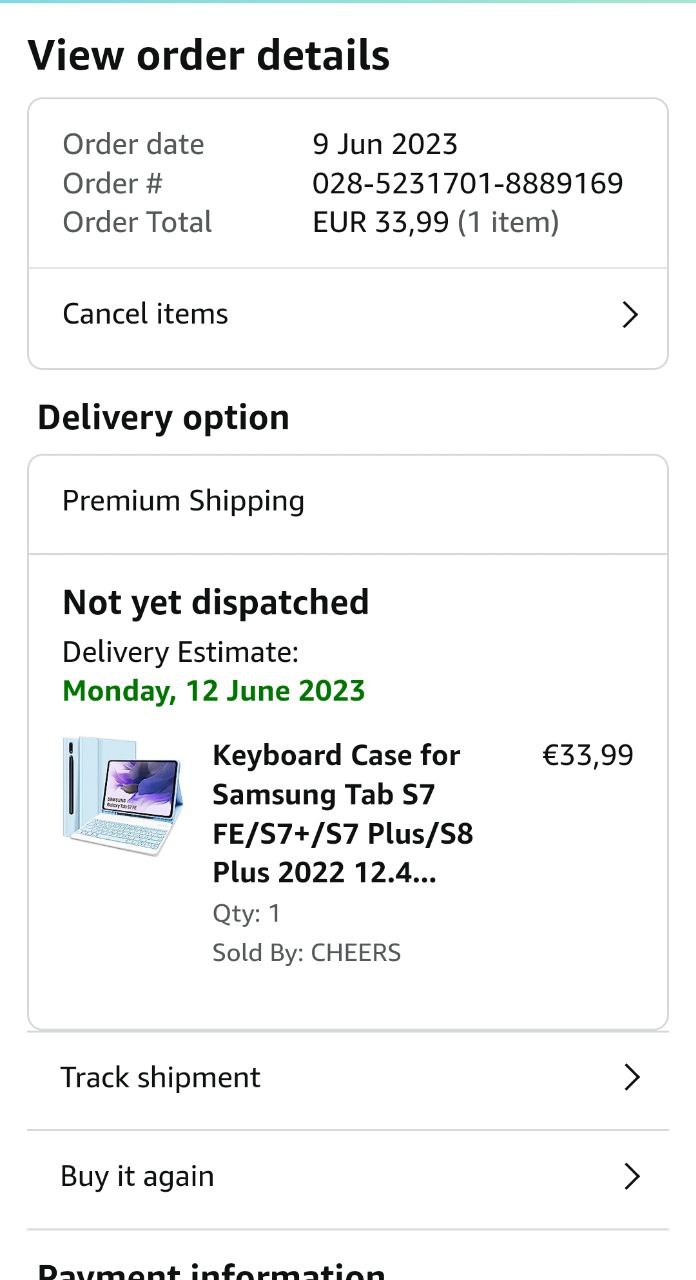Open the Track shipment row label

(x=160, y=1077)
